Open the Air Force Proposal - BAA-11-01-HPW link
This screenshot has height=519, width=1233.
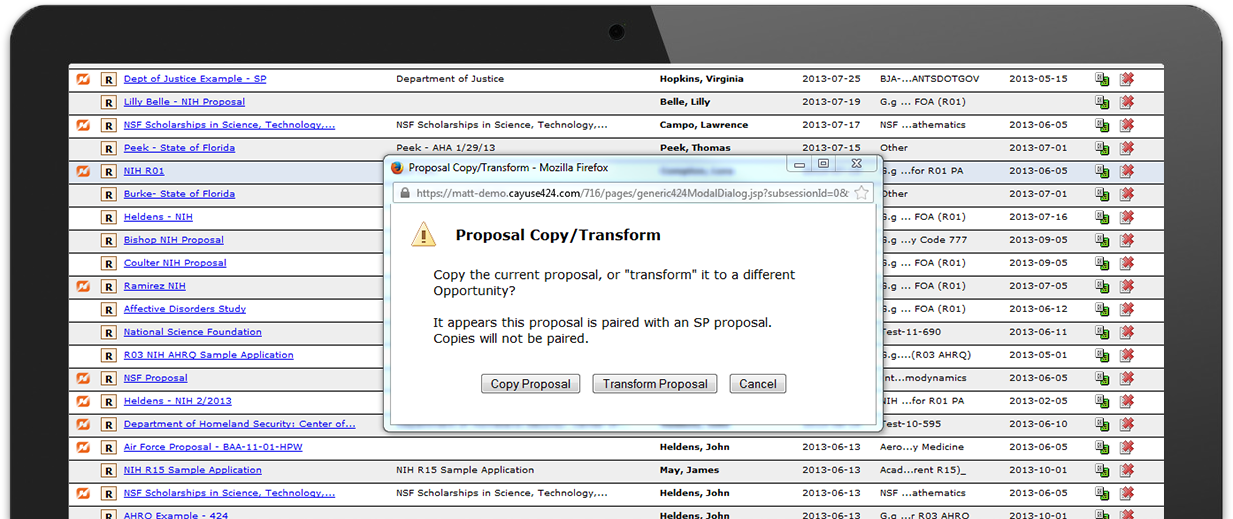213,447
